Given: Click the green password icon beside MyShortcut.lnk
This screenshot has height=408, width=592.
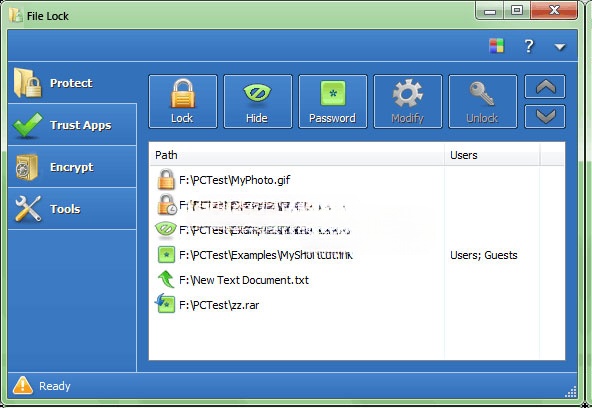Looking at the screenshot, I should (x=166, y=255).
